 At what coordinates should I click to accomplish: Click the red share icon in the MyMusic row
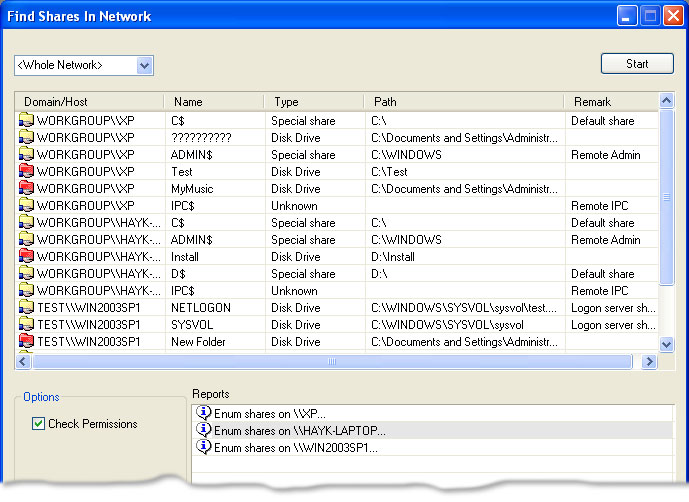click(26, 188)
